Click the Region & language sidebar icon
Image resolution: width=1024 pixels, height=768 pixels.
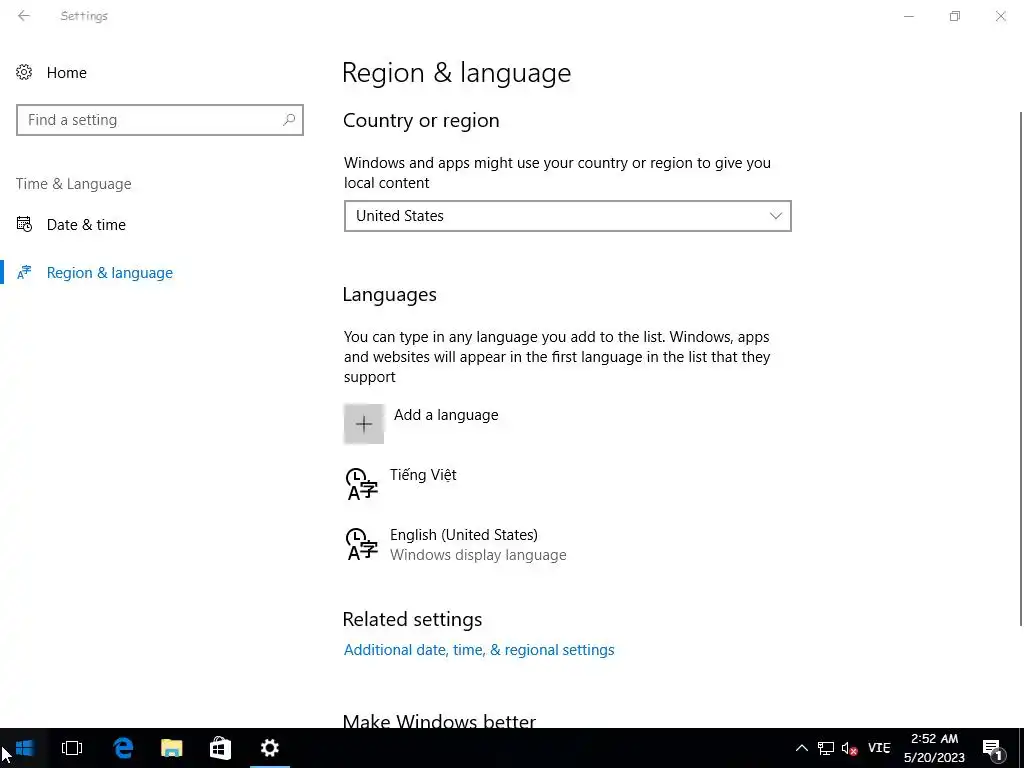tap(24, 272)
